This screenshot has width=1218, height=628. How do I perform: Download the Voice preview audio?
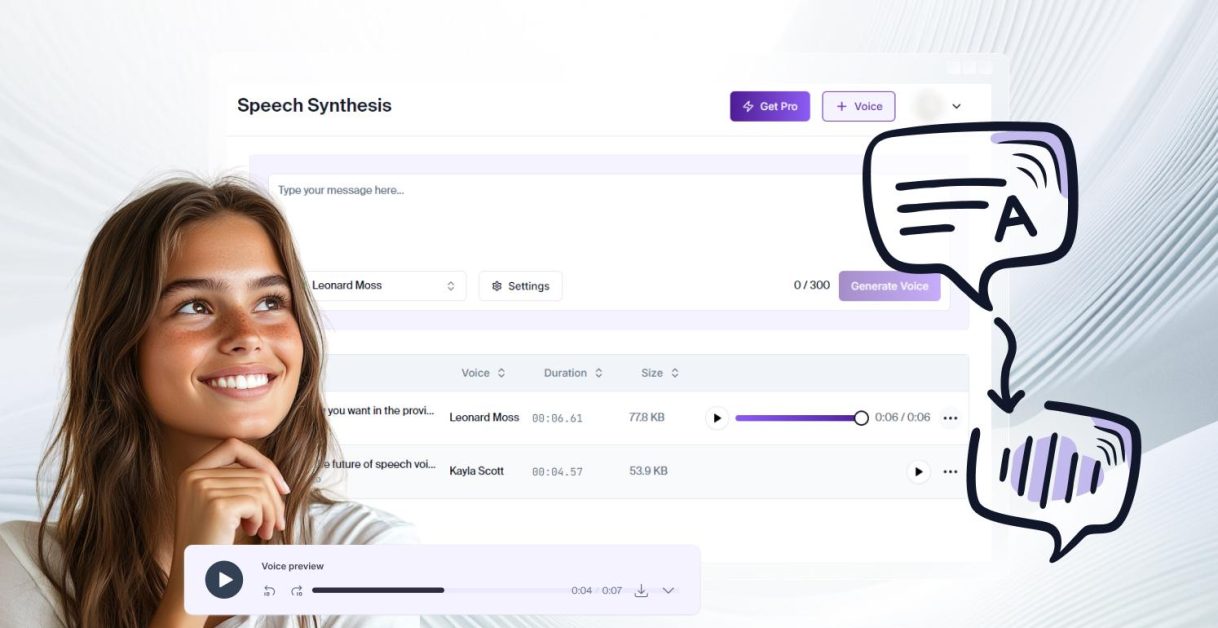tap(641, 591)
